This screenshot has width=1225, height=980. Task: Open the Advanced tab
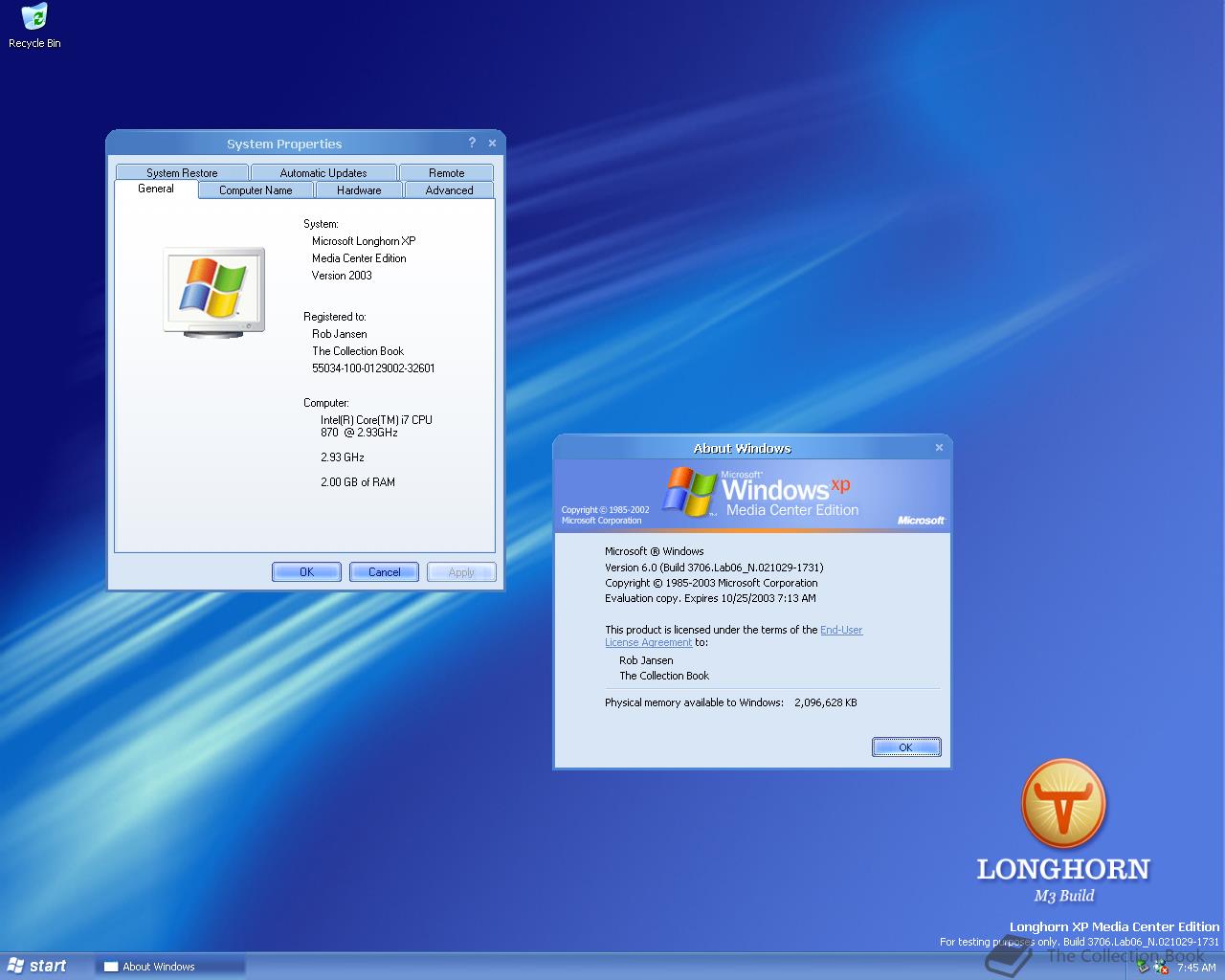coord(449,190)
